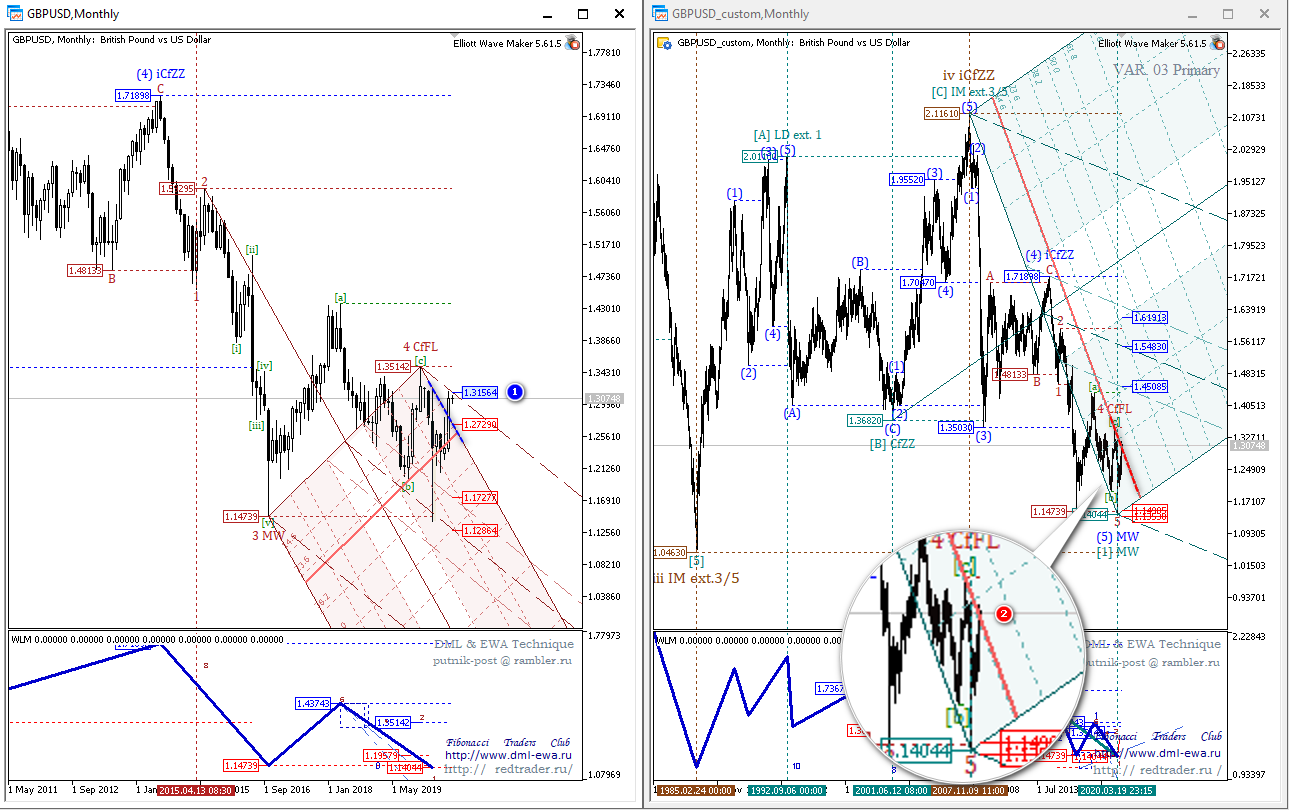Maximize the GBPUSD,Monthly chart window

pos(584,14)
